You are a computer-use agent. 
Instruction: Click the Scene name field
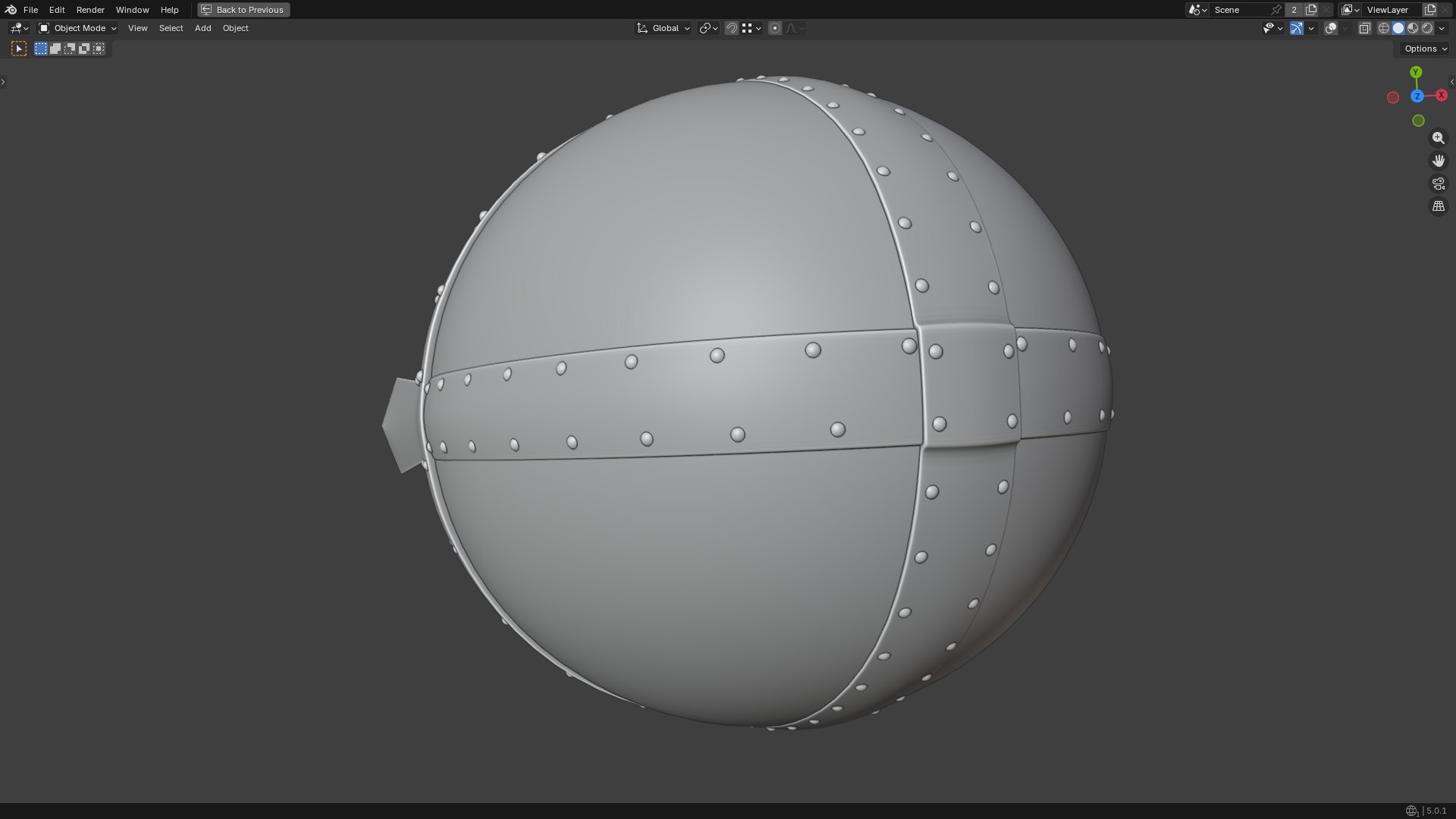(1241, 10)
